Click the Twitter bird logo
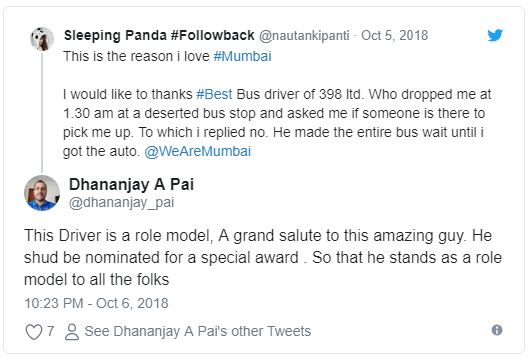Viewport: 532px width, 362px height. (x=495, y=35)
